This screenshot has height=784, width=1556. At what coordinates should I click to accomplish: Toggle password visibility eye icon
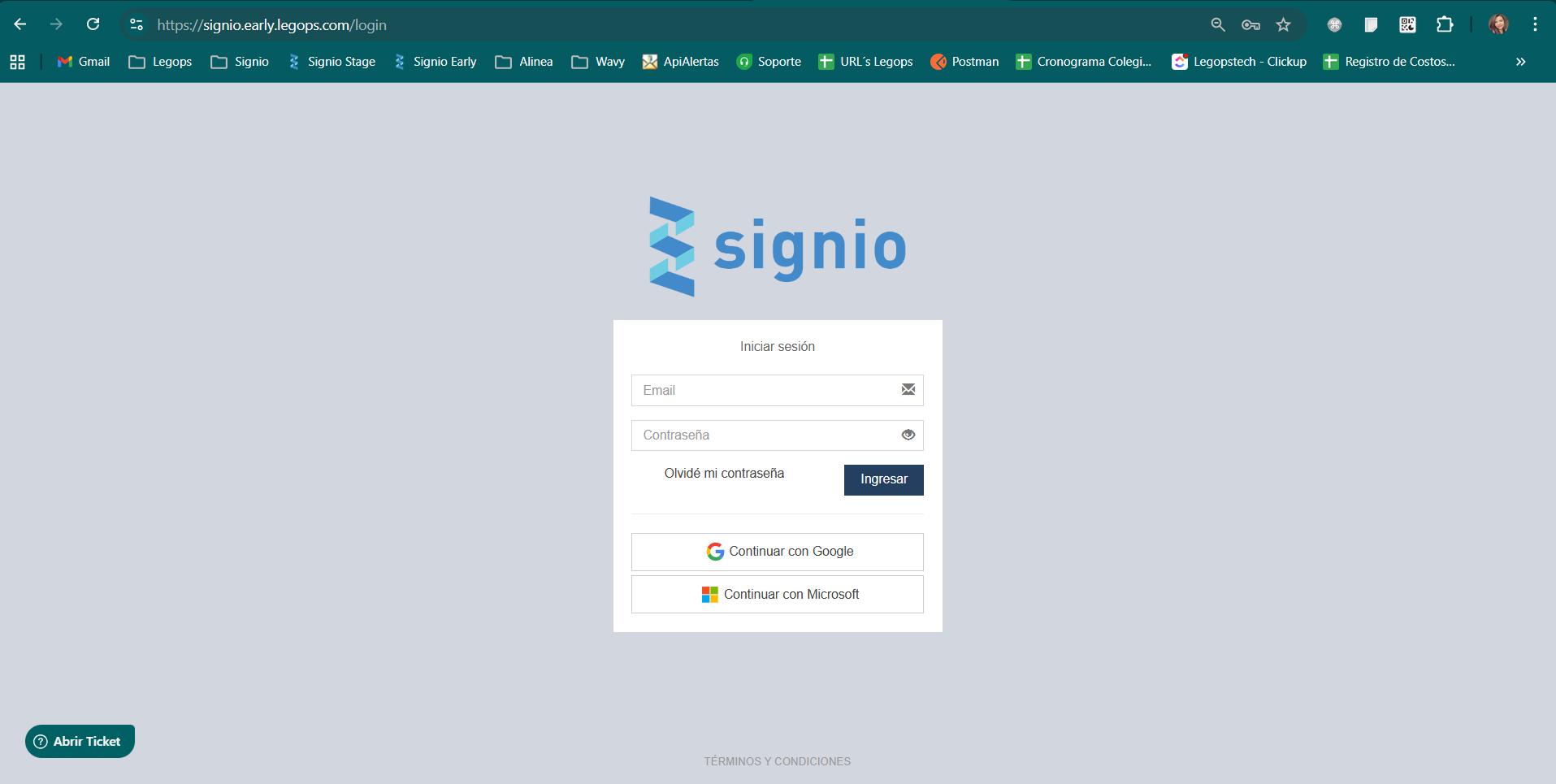(908, 435)
